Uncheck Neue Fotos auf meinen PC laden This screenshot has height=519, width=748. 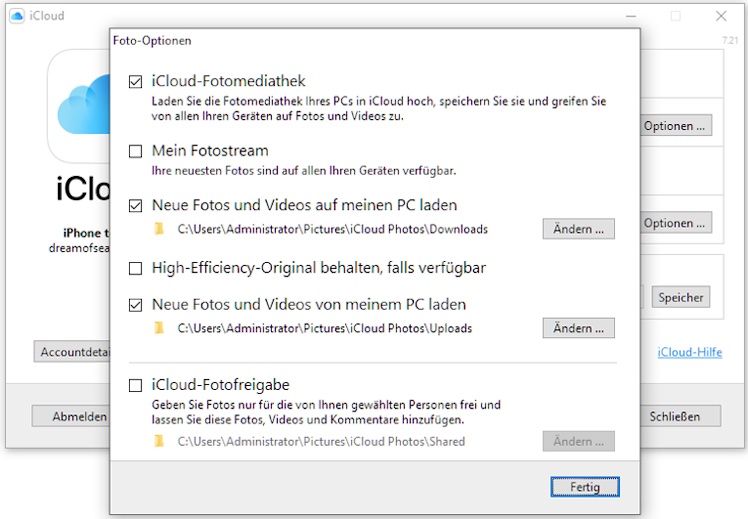pos(136,205)
